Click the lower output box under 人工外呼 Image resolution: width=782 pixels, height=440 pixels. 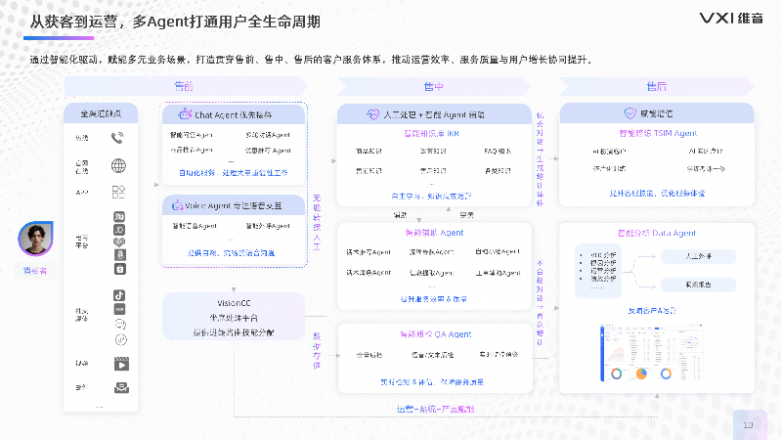[698, 285]
